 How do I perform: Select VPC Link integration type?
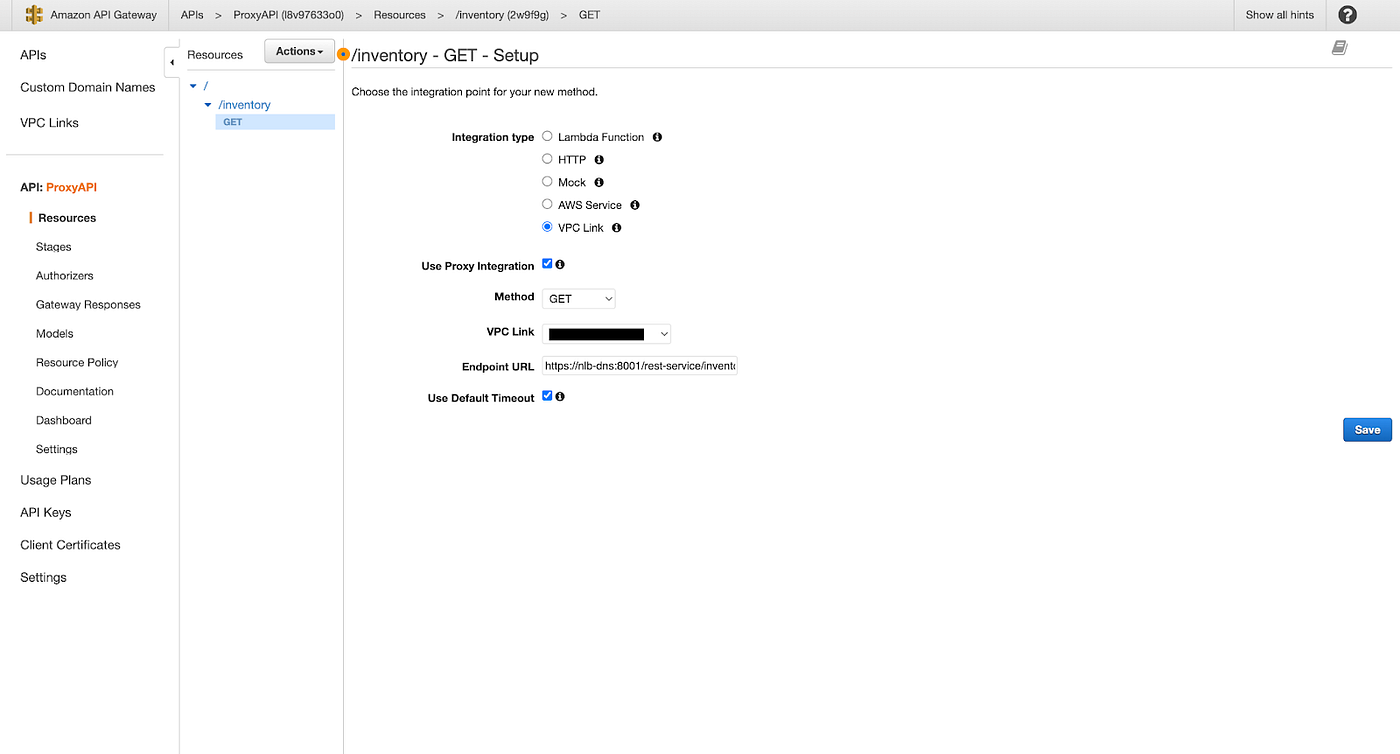547,227
